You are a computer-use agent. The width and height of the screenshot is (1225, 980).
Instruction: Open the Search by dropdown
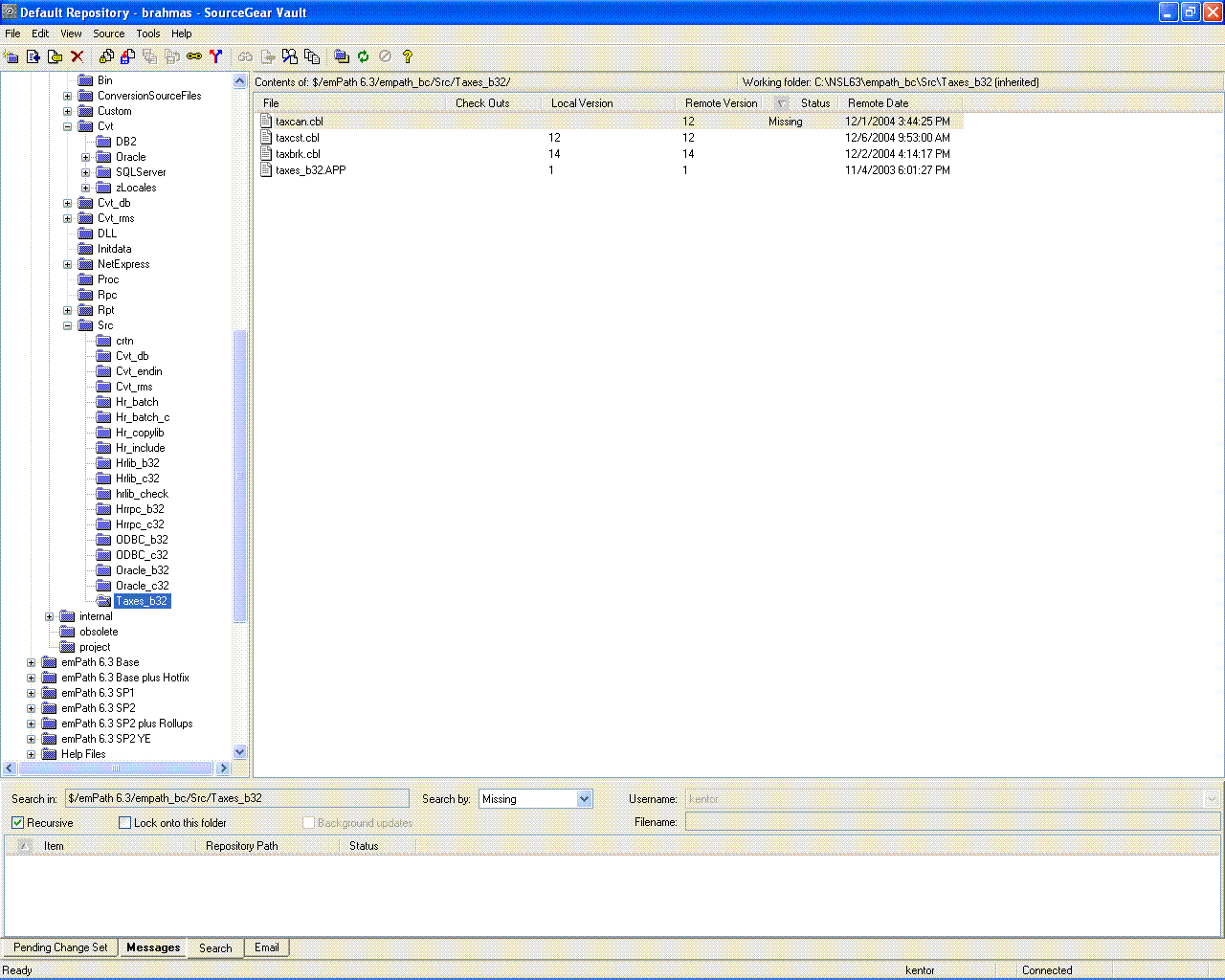(585, 799)
